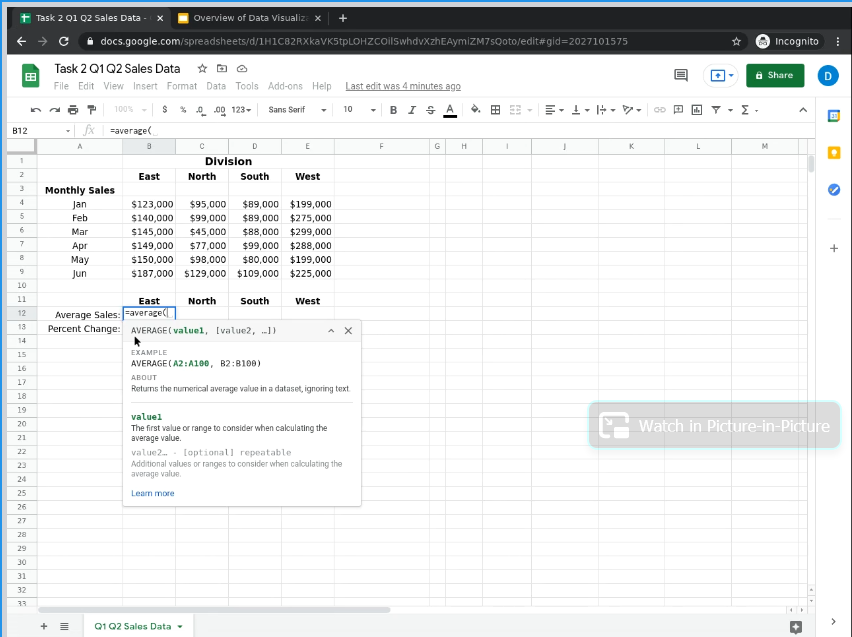Toggle bold formatting

393,110
